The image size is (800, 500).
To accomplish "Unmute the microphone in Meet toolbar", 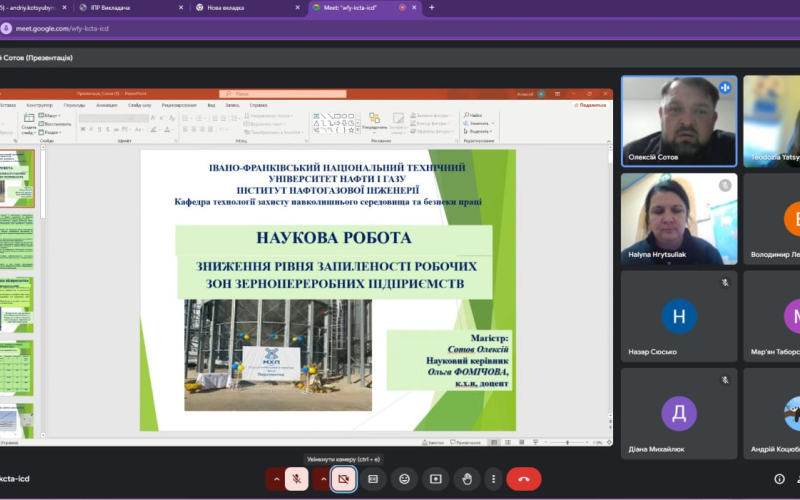I will click(x=296, y=479).
